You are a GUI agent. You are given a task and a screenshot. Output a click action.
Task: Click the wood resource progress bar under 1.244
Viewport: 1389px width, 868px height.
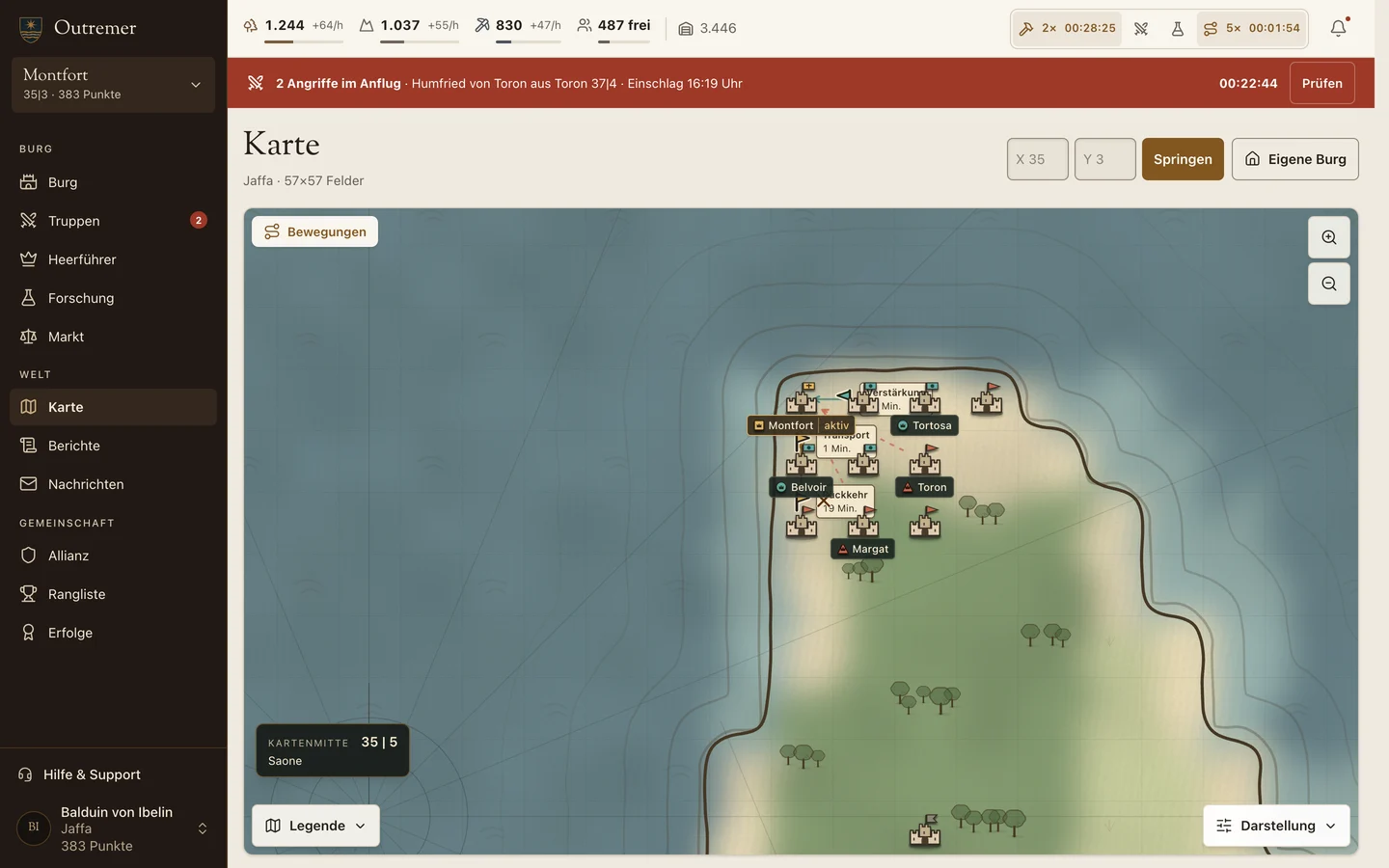tap(304, 41)
